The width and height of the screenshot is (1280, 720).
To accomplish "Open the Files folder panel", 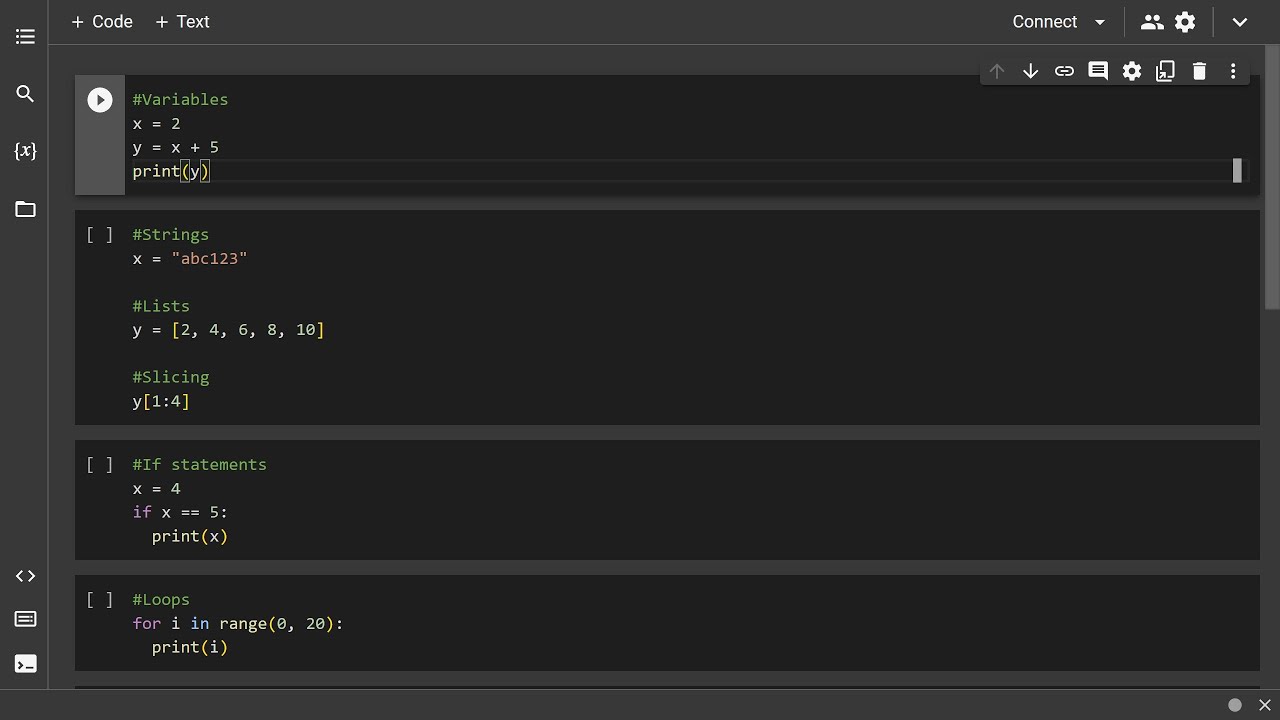I will tap(25, 209).
